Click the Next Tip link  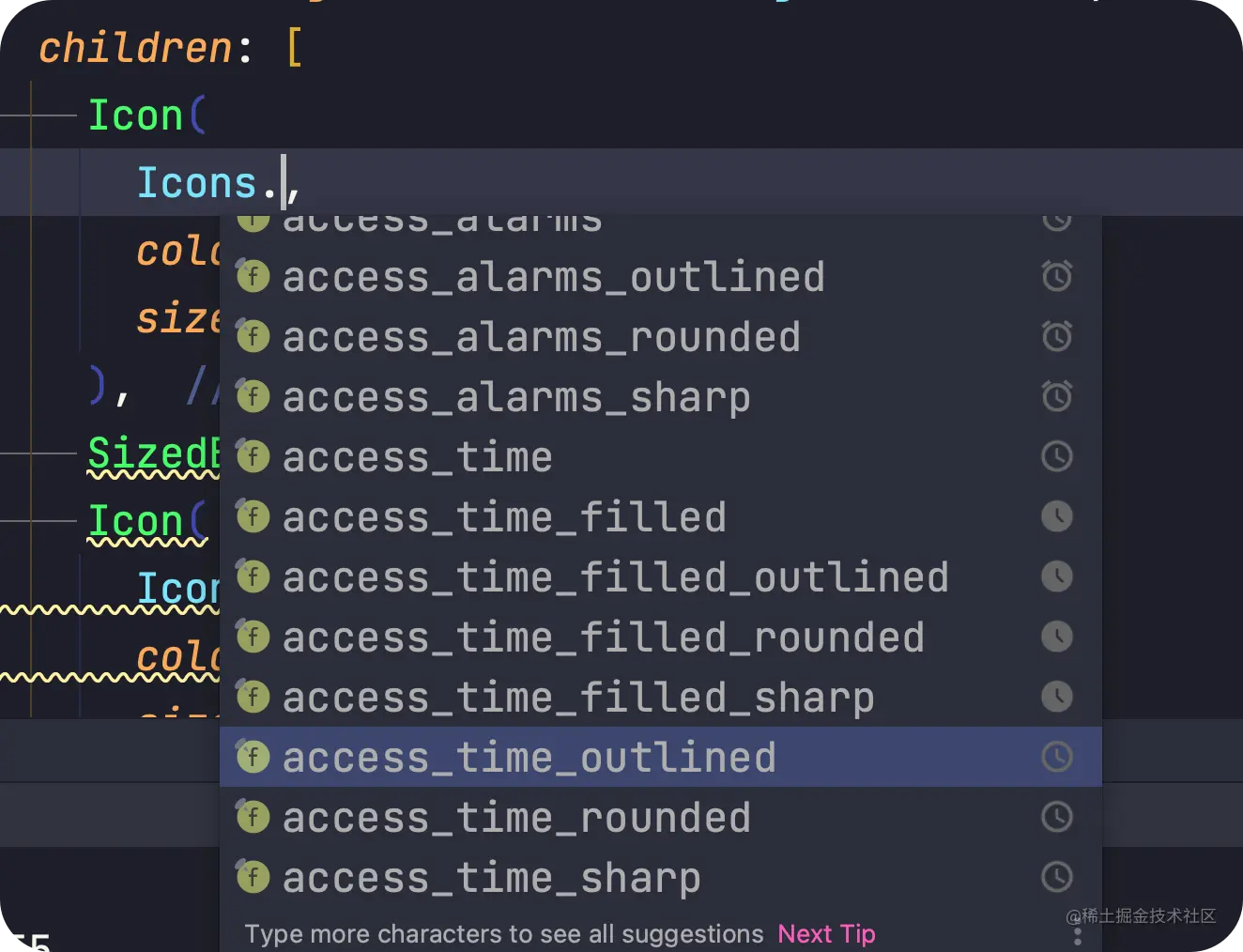coord(826,934)
